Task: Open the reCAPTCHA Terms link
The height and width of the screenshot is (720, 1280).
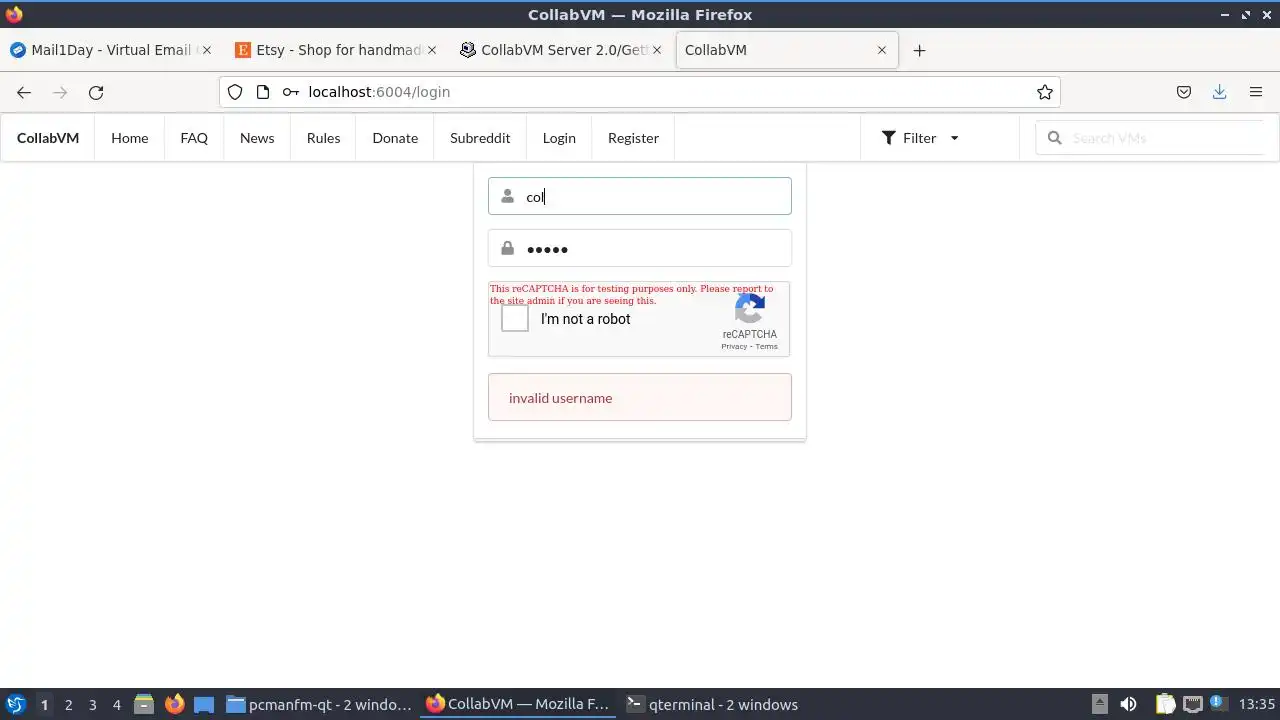Action: 767,347
